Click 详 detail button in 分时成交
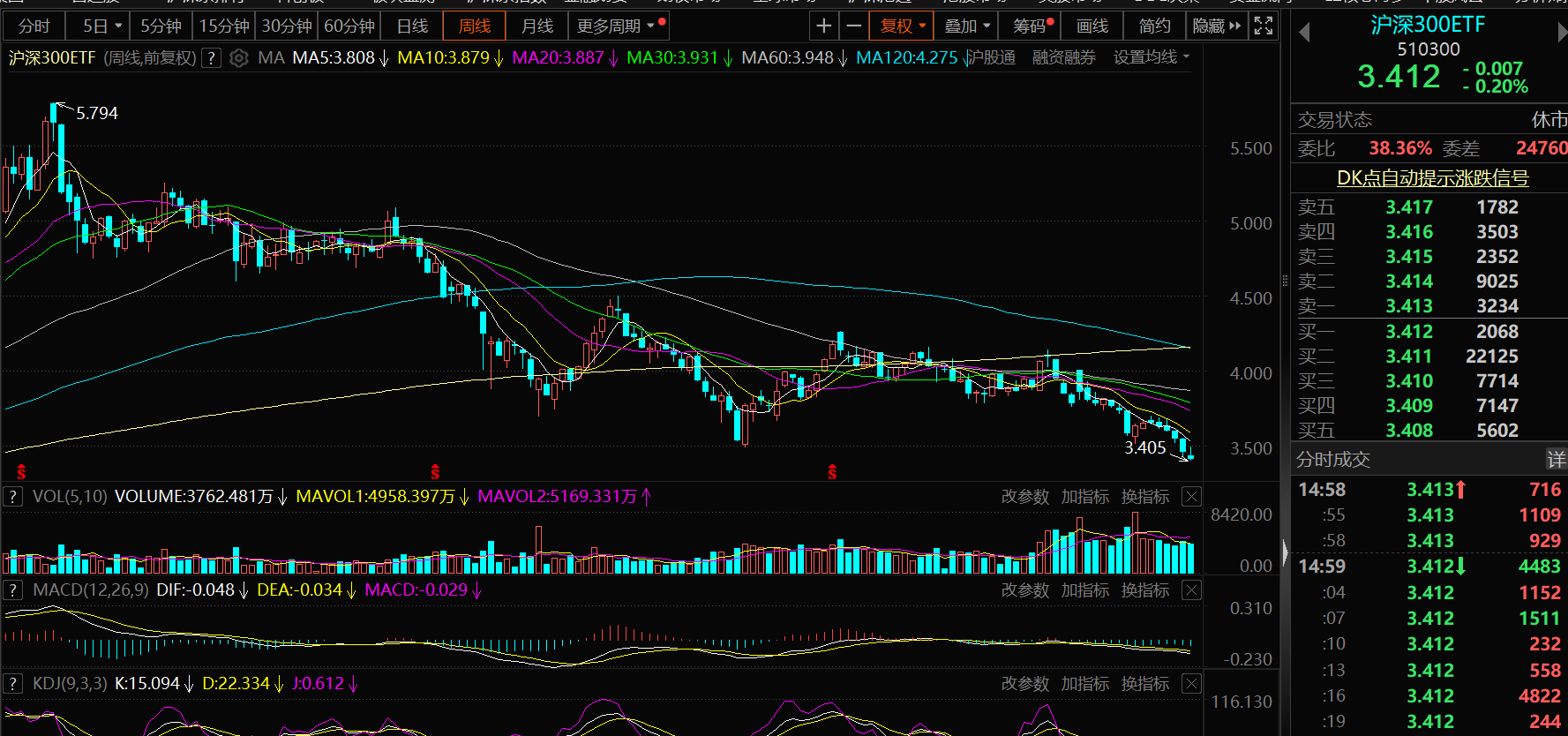Image resolution: width=1568 pixels, height=736 pixels. pos(1556,459)
